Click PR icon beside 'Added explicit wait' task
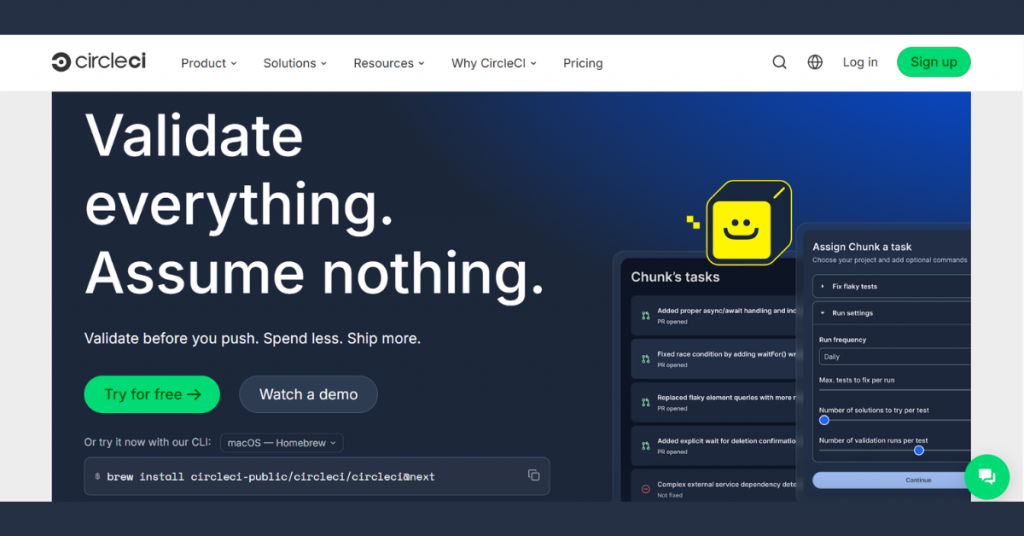This screenshot has width=1024, height=536. click(645, 446)
